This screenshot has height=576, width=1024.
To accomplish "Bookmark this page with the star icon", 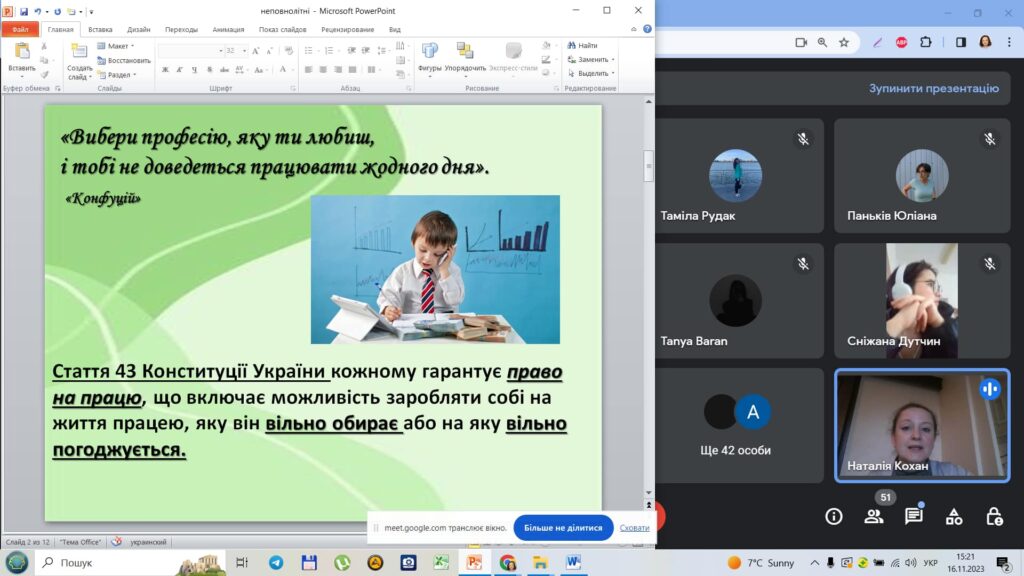I will (x=844, y=42).
